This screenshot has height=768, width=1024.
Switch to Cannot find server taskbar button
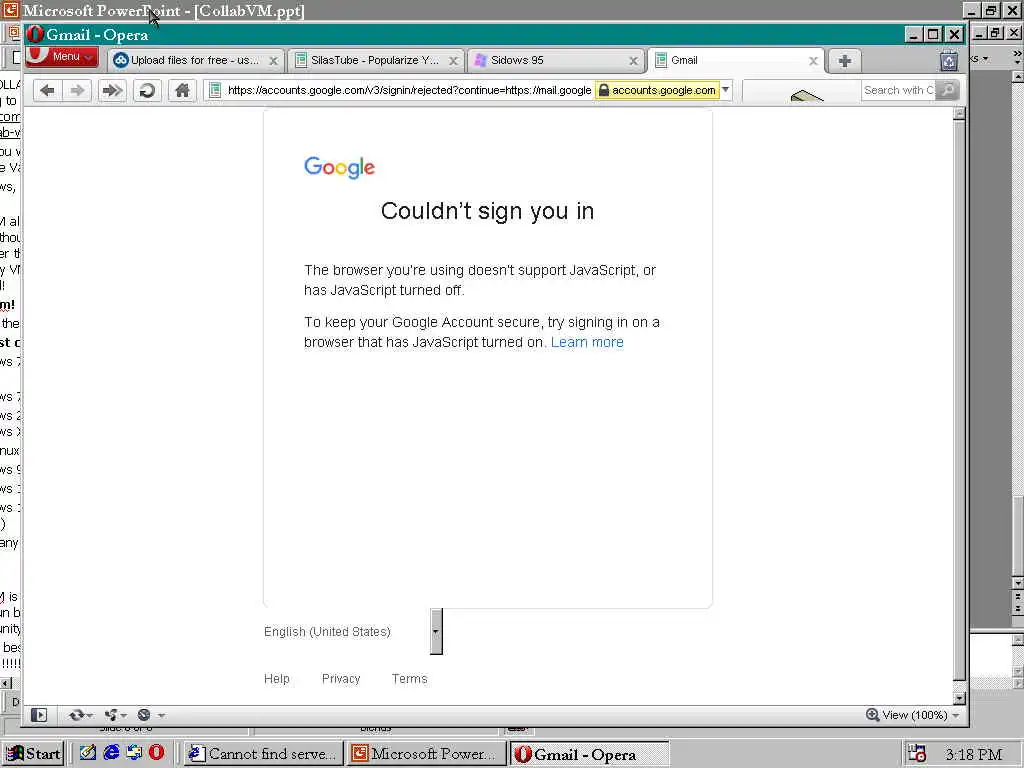point(263,754)
